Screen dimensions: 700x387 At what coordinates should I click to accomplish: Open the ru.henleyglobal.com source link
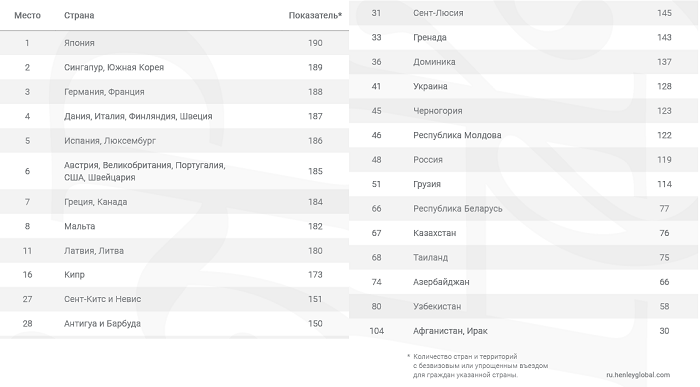[638, 375]
